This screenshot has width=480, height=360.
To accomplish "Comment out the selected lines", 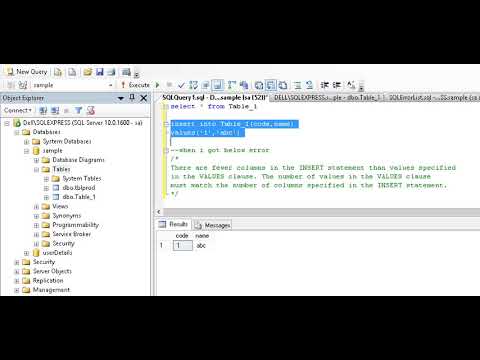I will (298, 85).
